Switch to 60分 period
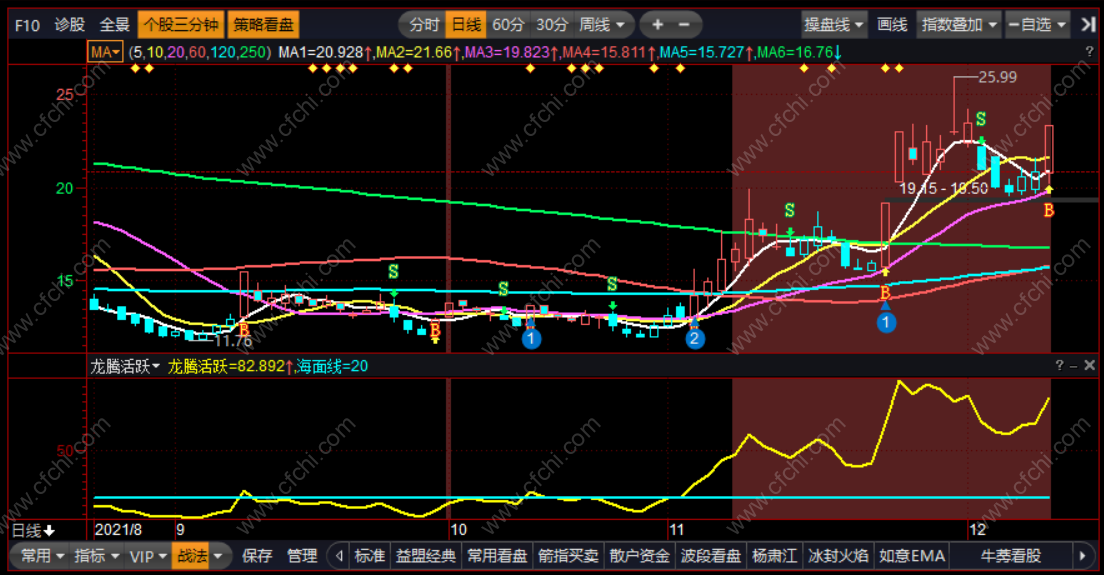 coord(508,25)
